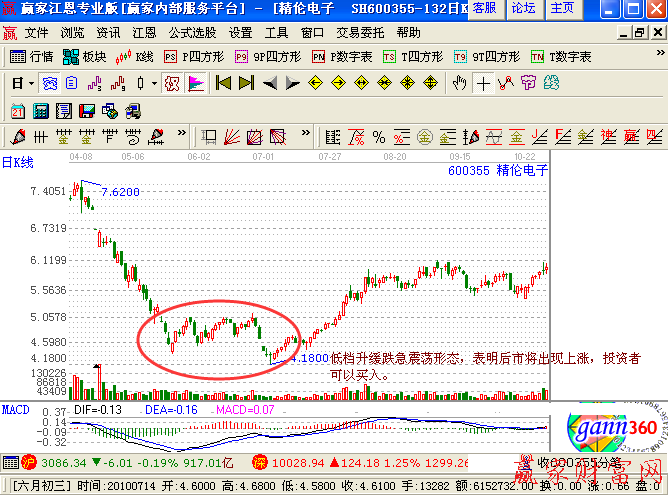Viewport: 668px width, 496px height.
Task: Click the 论坛 forum button
Action: click(524, 9)
